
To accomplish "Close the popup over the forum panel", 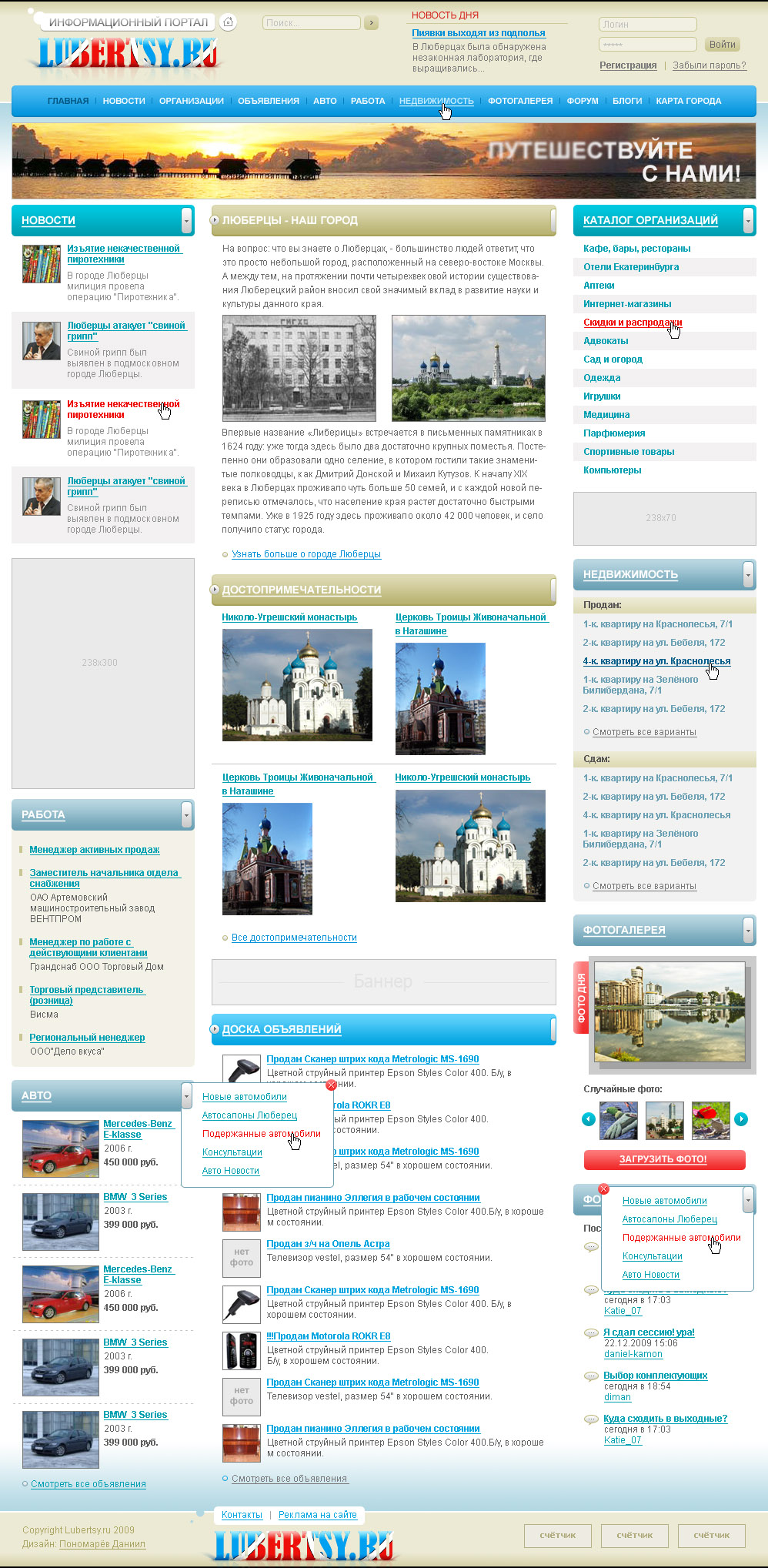I will tap(603, 1189).
